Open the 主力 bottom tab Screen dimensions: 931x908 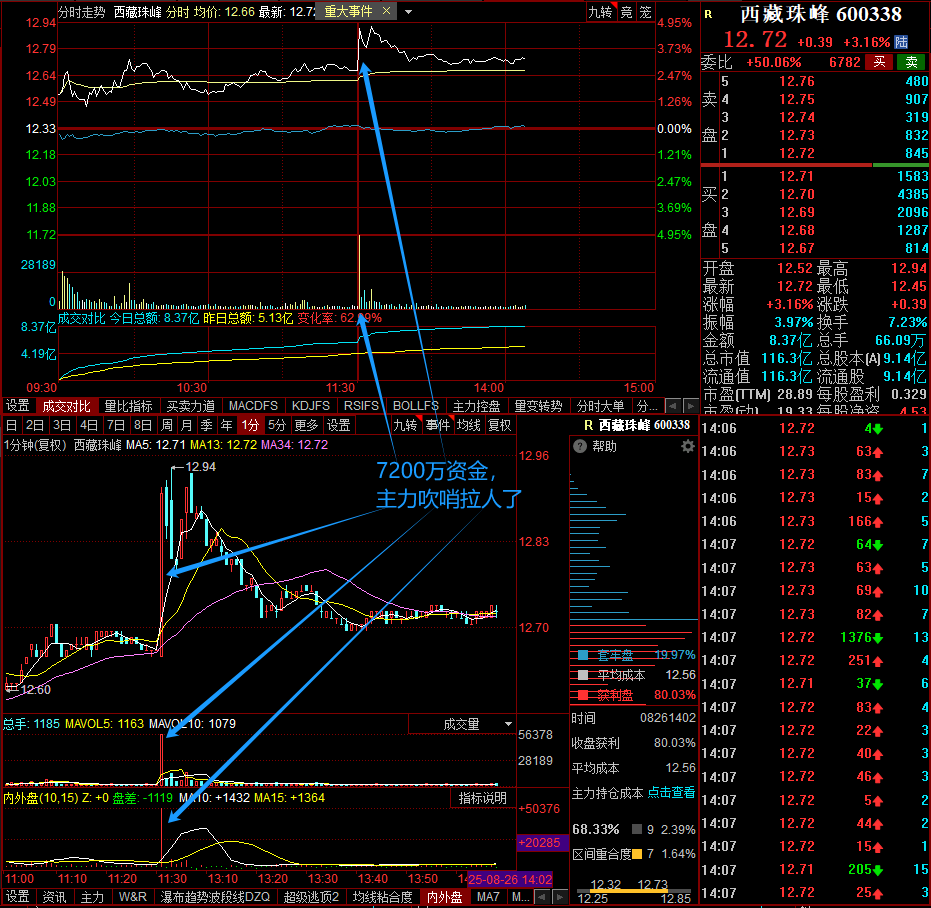(x=92, y=897)
